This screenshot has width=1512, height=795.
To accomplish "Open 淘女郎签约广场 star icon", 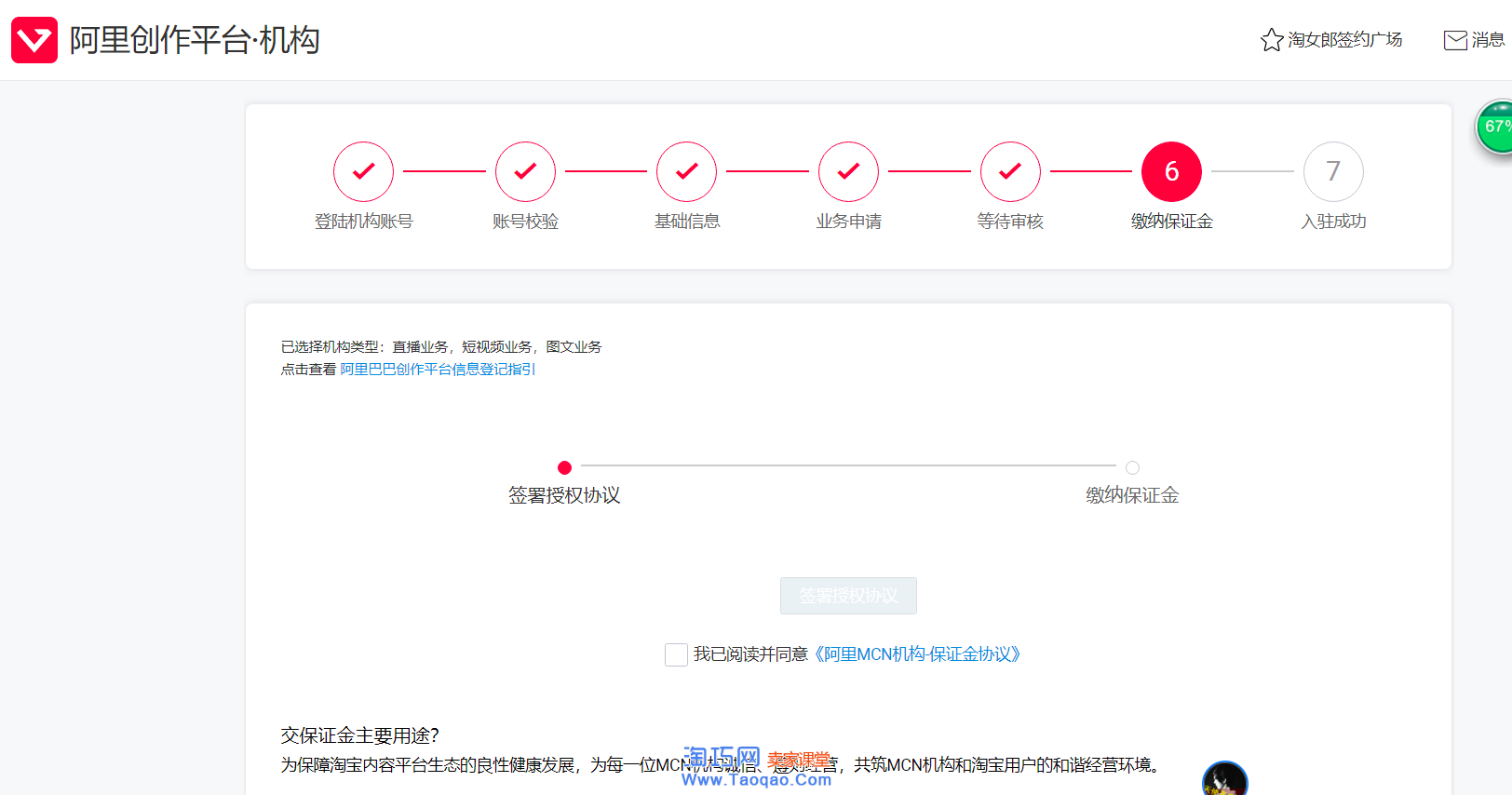I will click(1272, 40).
